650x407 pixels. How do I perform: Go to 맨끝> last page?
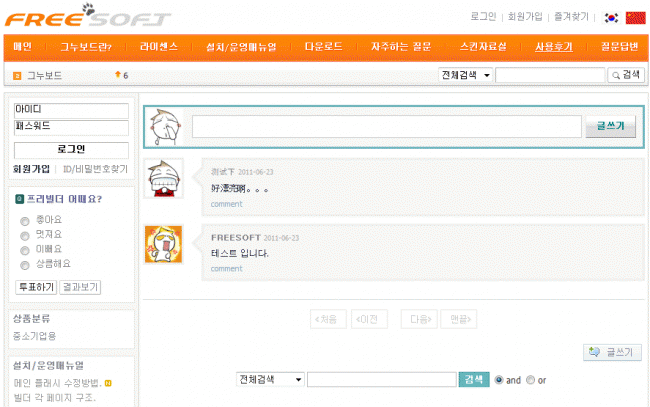[459, 319]
